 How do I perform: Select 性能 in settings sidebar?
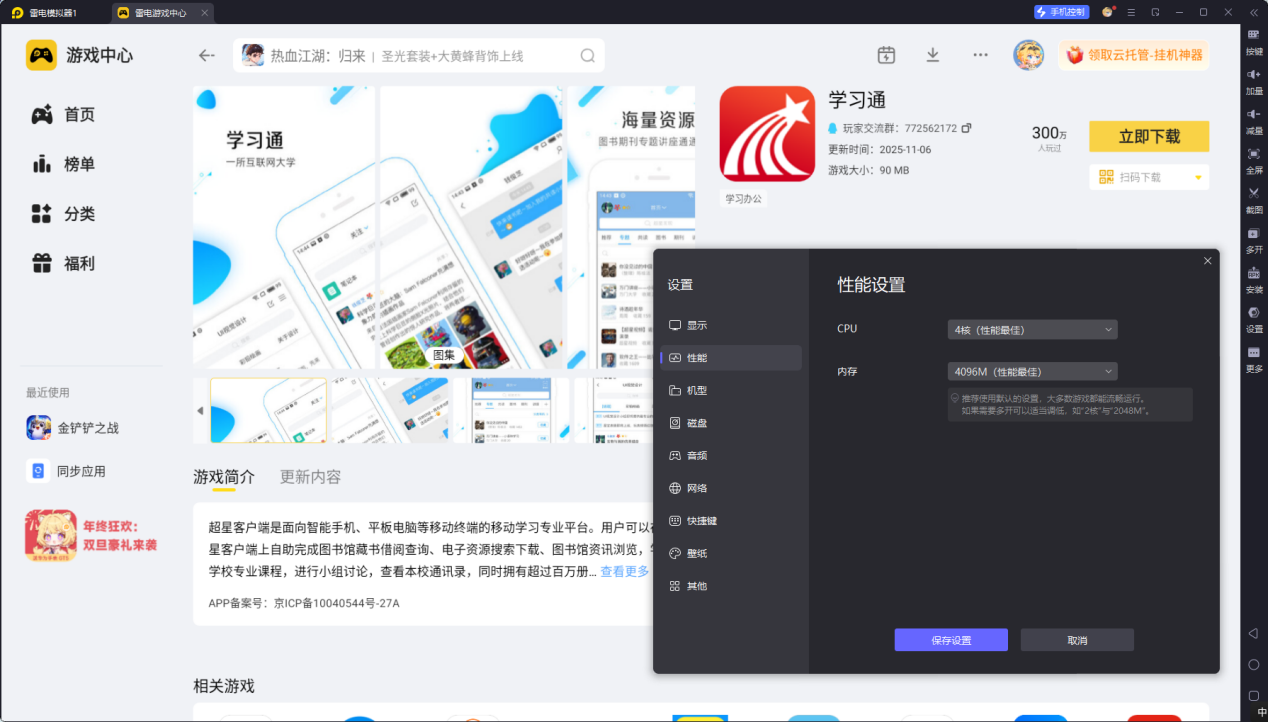coord(731,358)
